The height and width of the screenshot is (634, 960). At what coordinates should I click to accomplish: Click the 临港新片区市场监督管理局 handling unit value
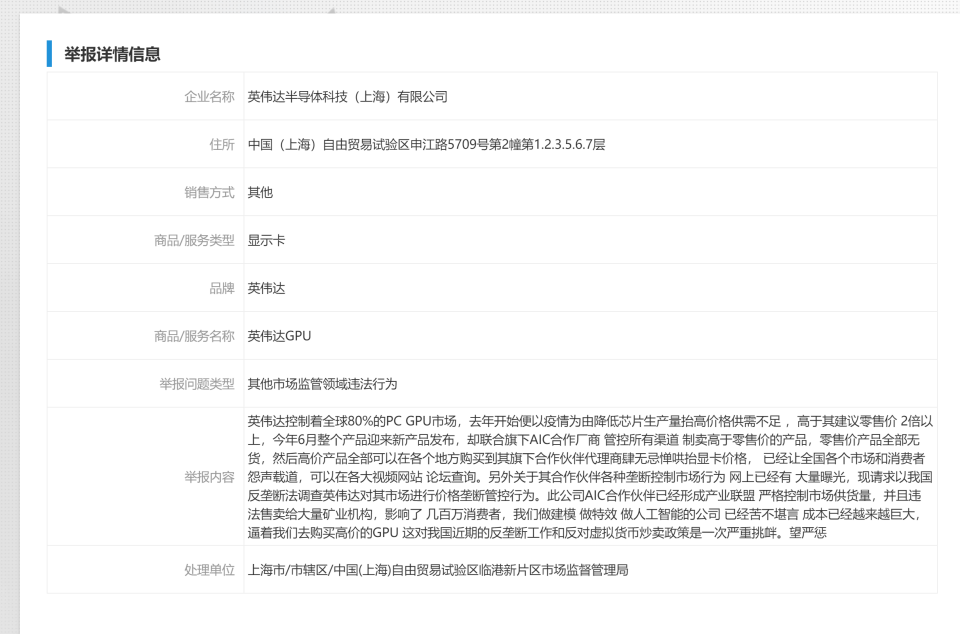[438, 570]
